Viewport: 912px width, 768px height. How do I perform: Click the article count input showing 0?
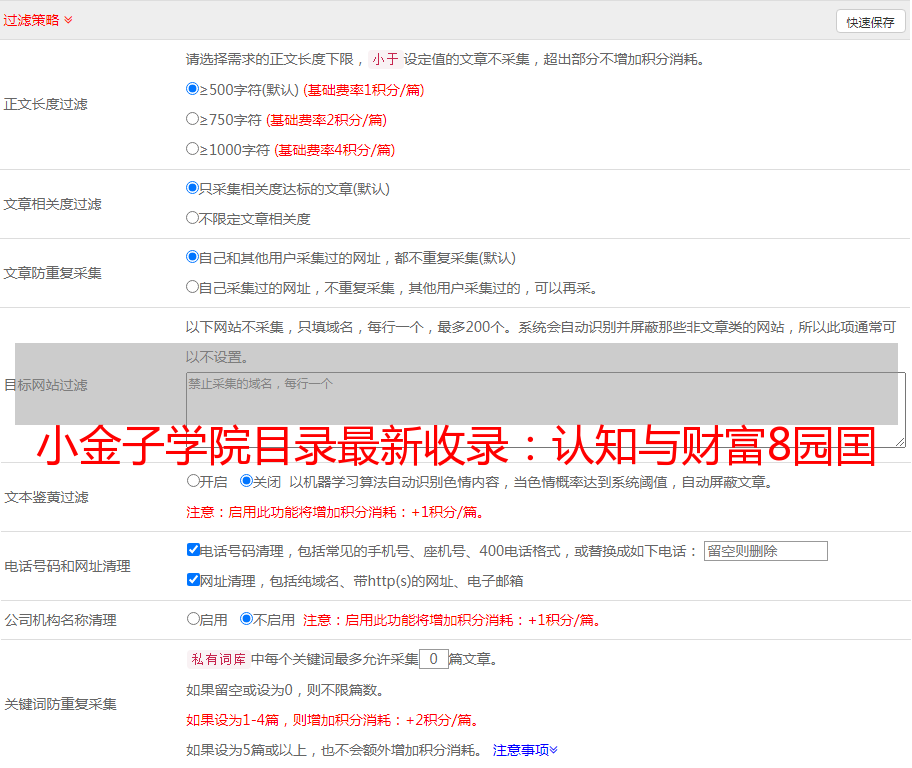click(x=433, y=659)
